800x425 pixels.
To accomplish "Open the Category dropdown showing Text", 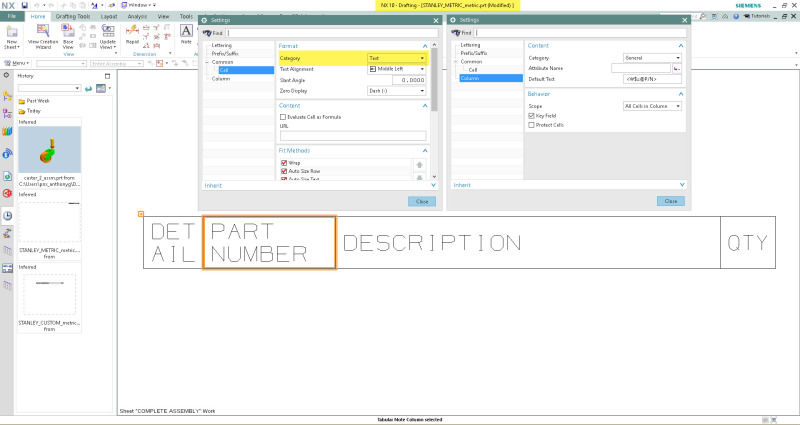I will coord(396,58).
